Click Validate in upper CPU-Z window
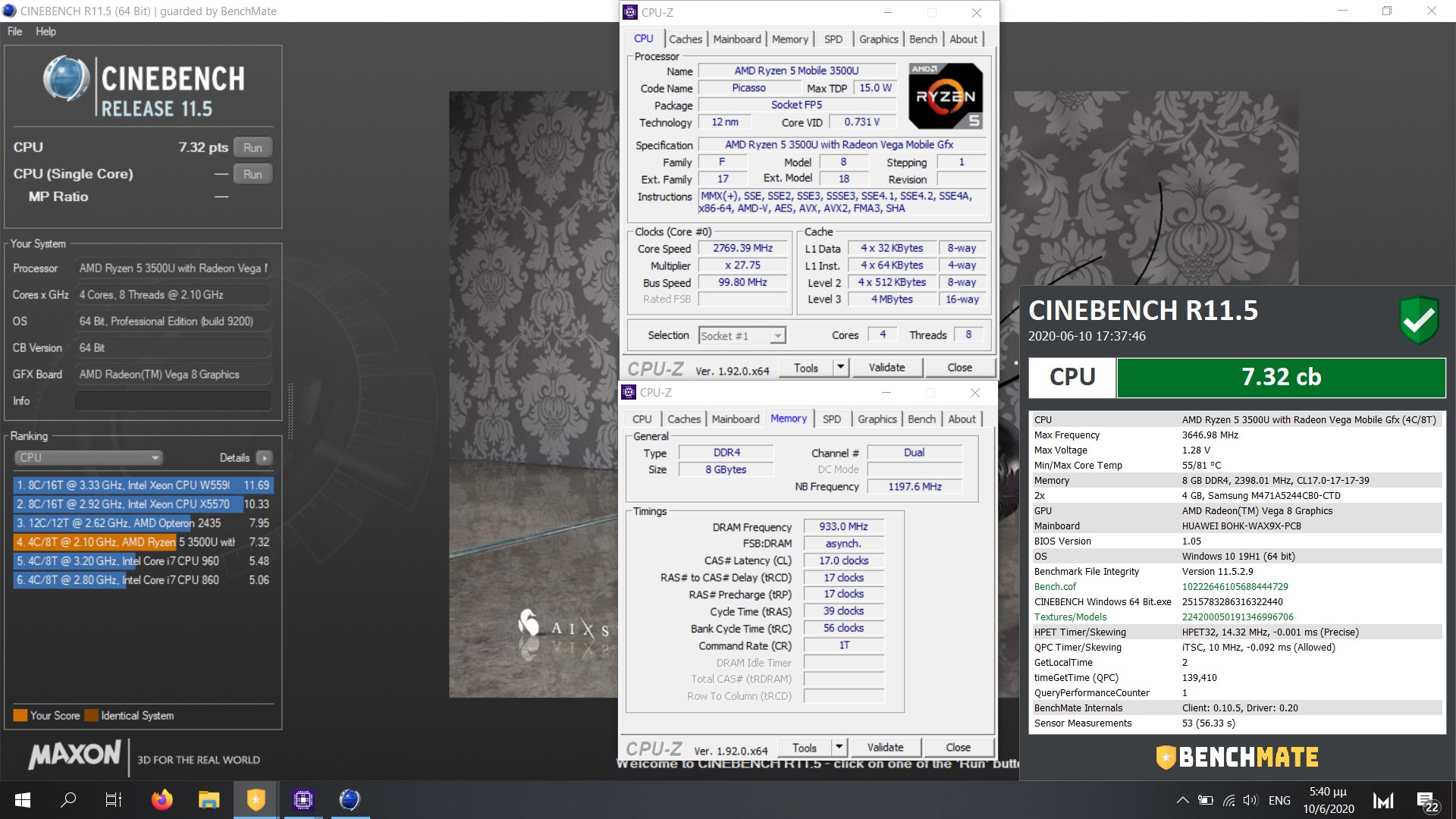The width and height of the screenshot is (1456, 819). [886, 368]
